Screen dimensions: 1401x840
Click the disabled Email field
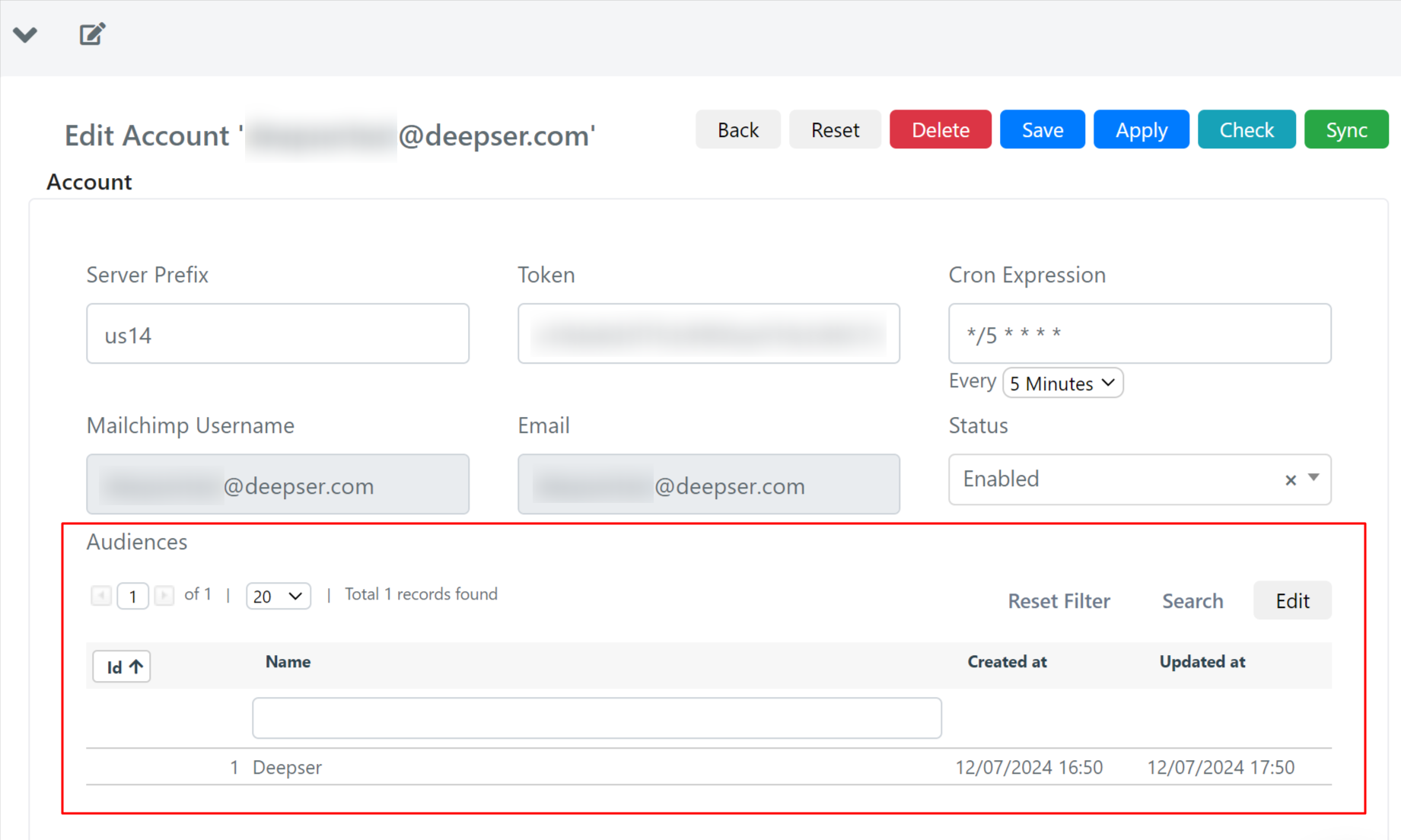pyautogui.click(x=708, y=484)
